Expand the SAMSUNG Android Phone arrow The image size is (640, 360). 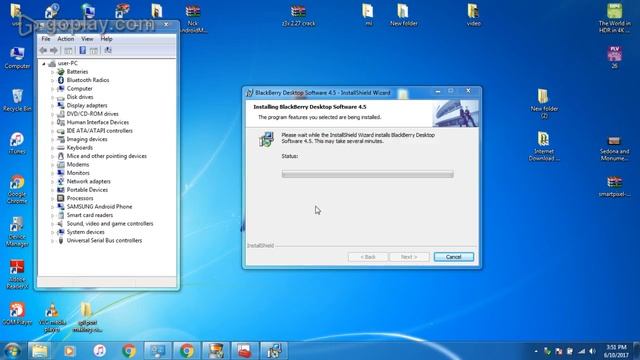click(x=52, y=207)
